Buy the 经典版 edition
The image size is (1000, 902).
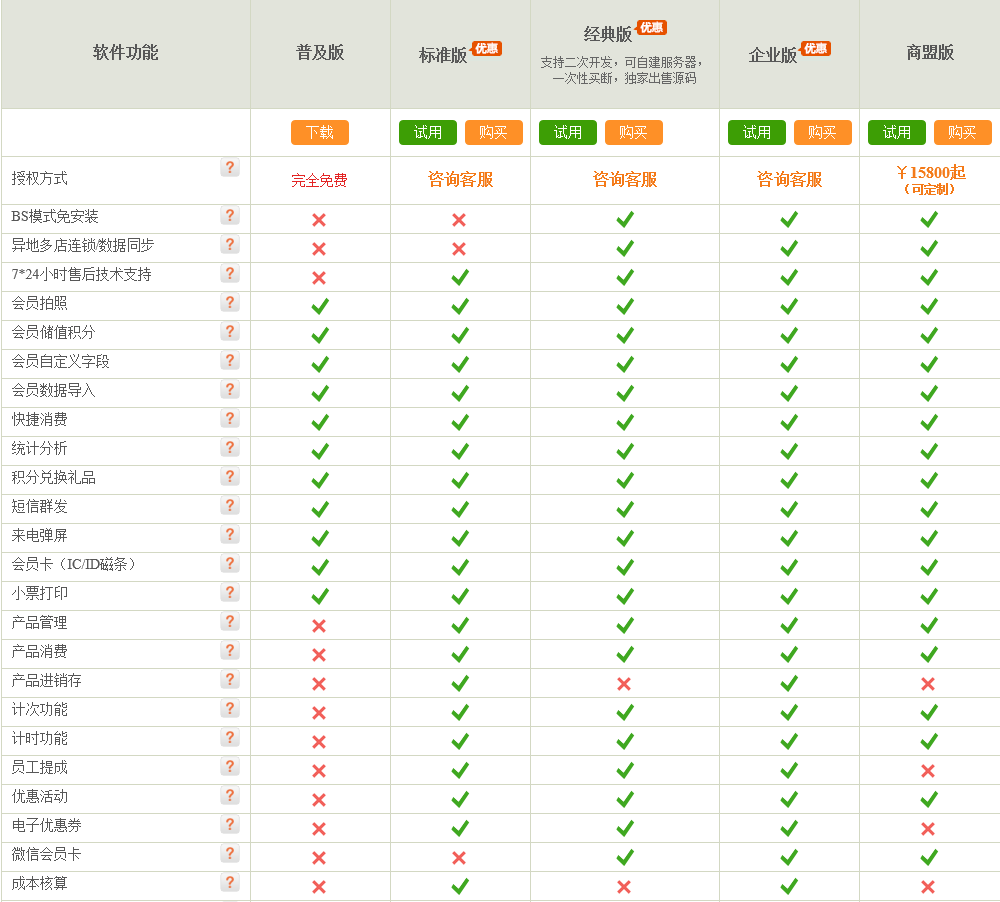tap(633, 132)
